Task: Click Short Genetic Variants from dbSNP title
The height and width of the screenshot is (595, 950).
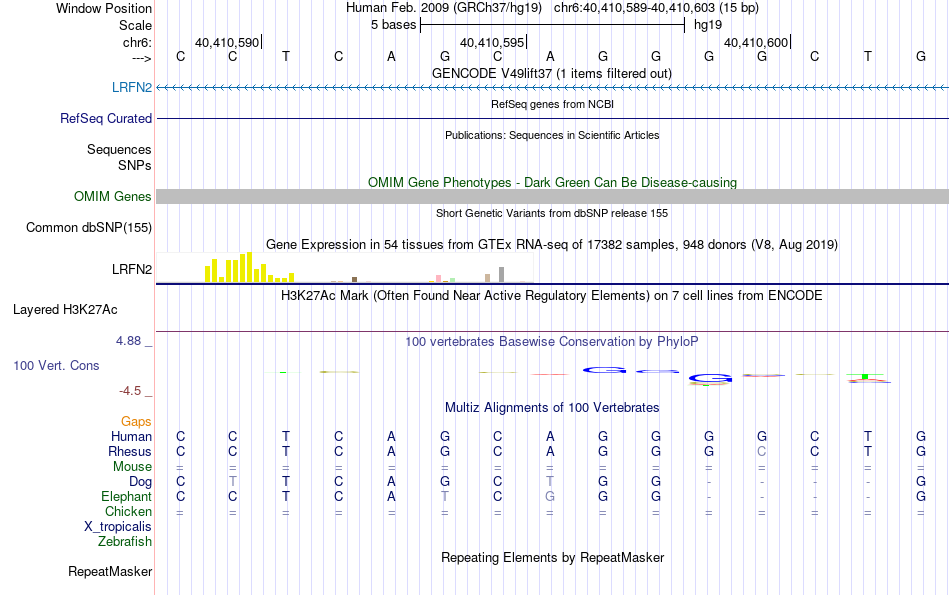Action: tap(552, 213)
